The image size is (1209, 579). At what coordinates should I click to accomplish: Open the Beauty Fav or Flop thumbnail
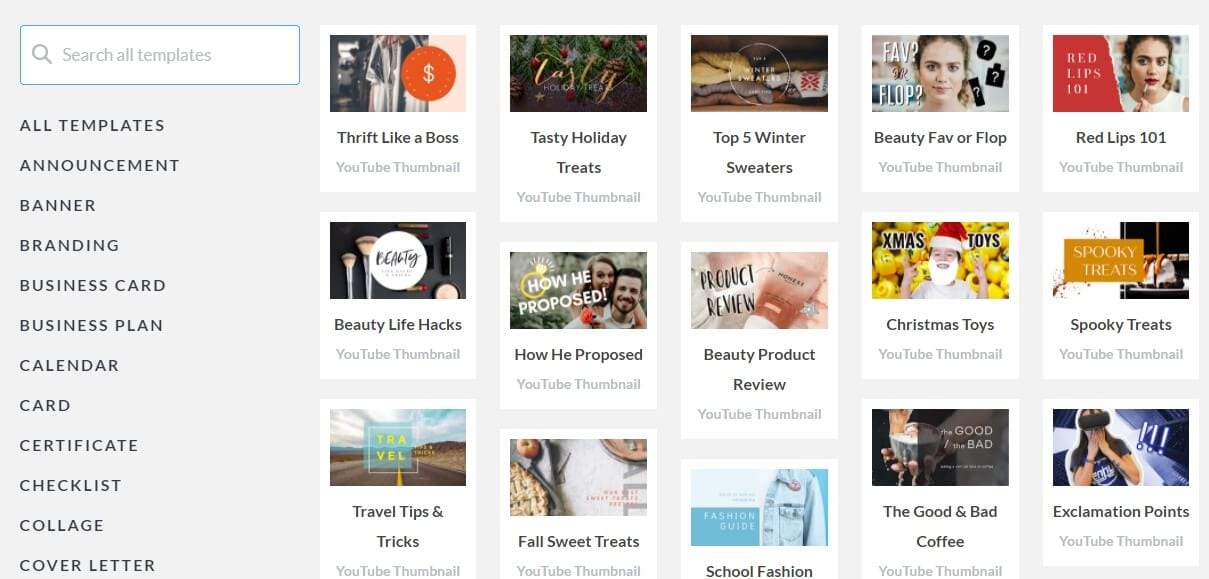[x=940, y=73]
